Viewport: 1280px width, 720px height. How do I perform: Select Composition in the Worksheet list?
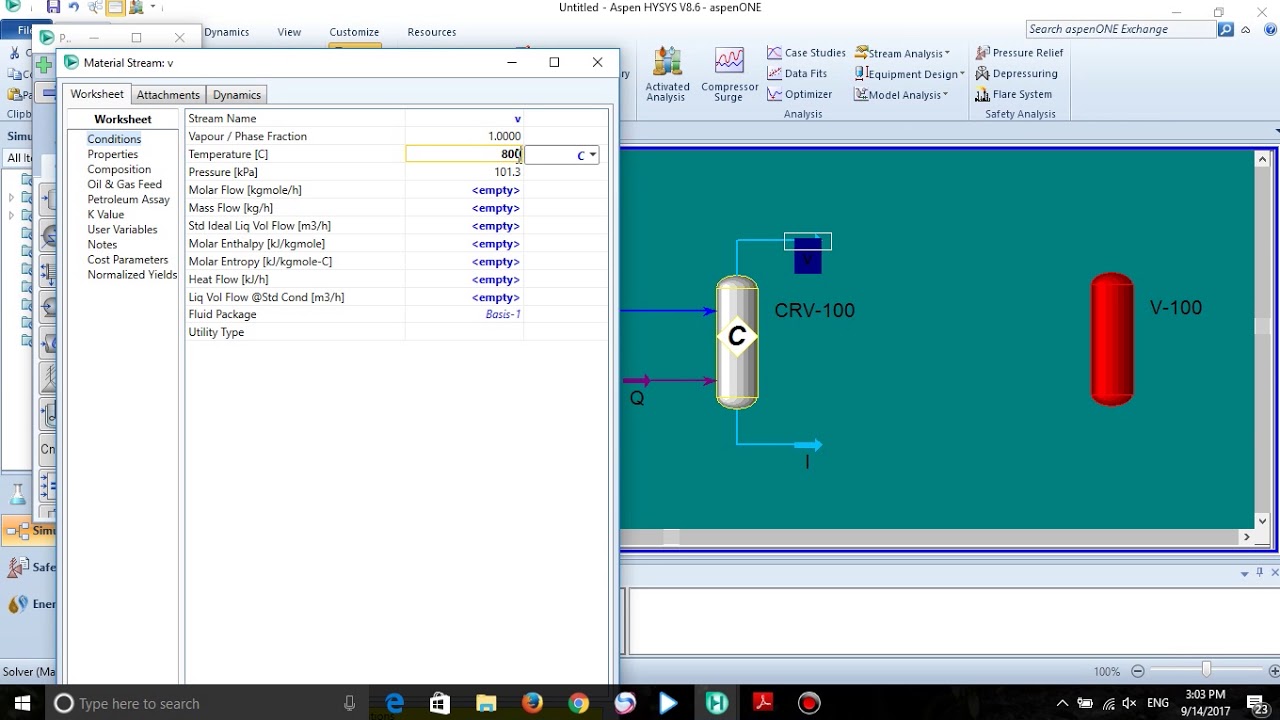119,169
